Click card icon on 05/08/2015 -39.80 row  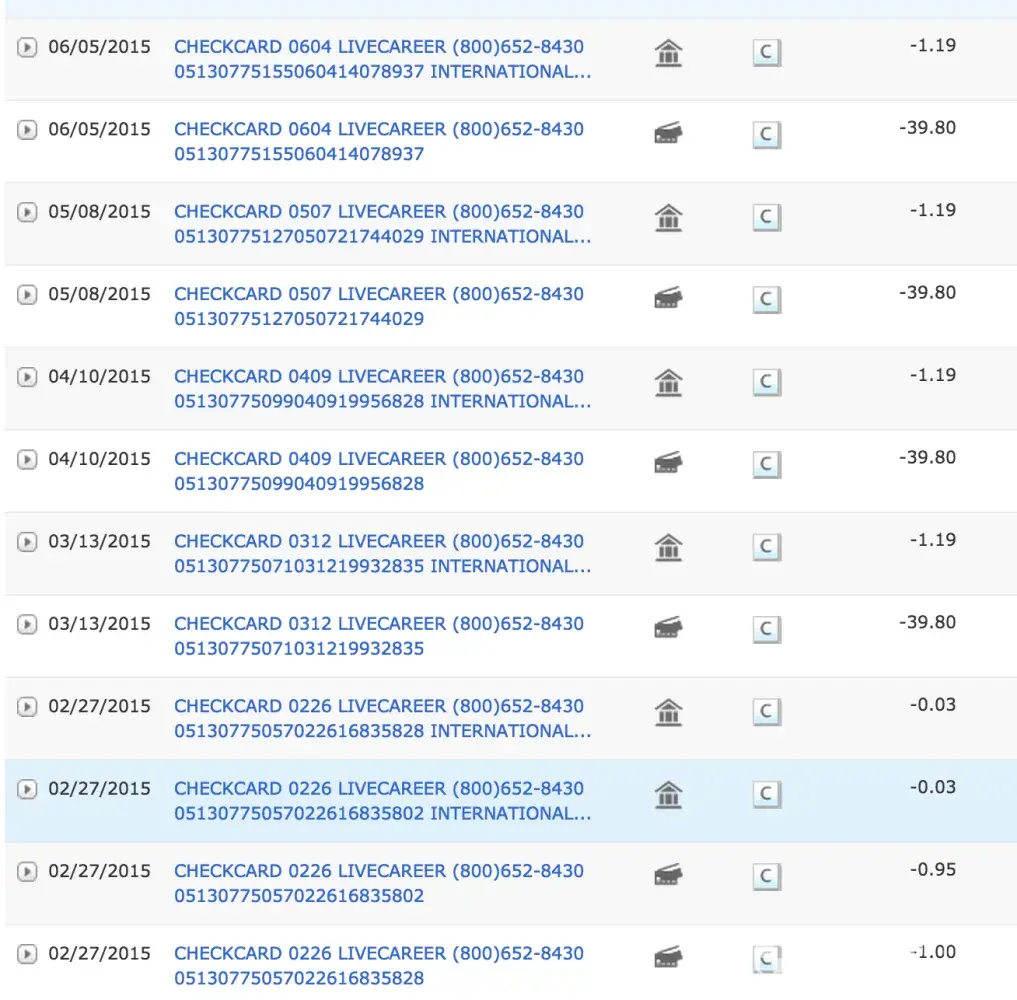click(x=668, y=298)
